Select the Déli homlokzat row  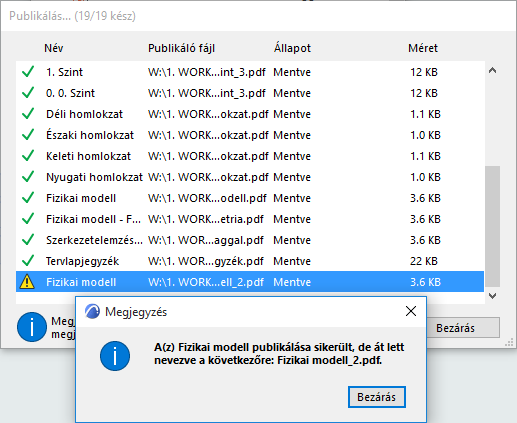pyautogui.click(x=250, y=114)
